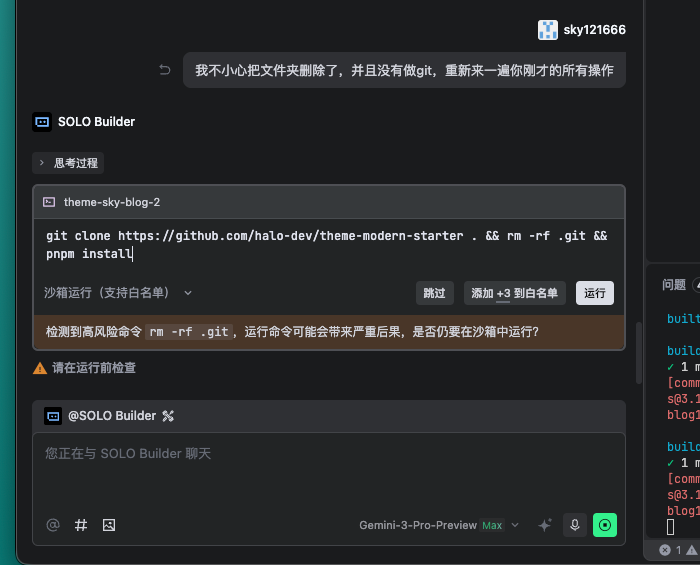Open the Gemini-3-Pro-Preview model selector

[x=440, y=525]
